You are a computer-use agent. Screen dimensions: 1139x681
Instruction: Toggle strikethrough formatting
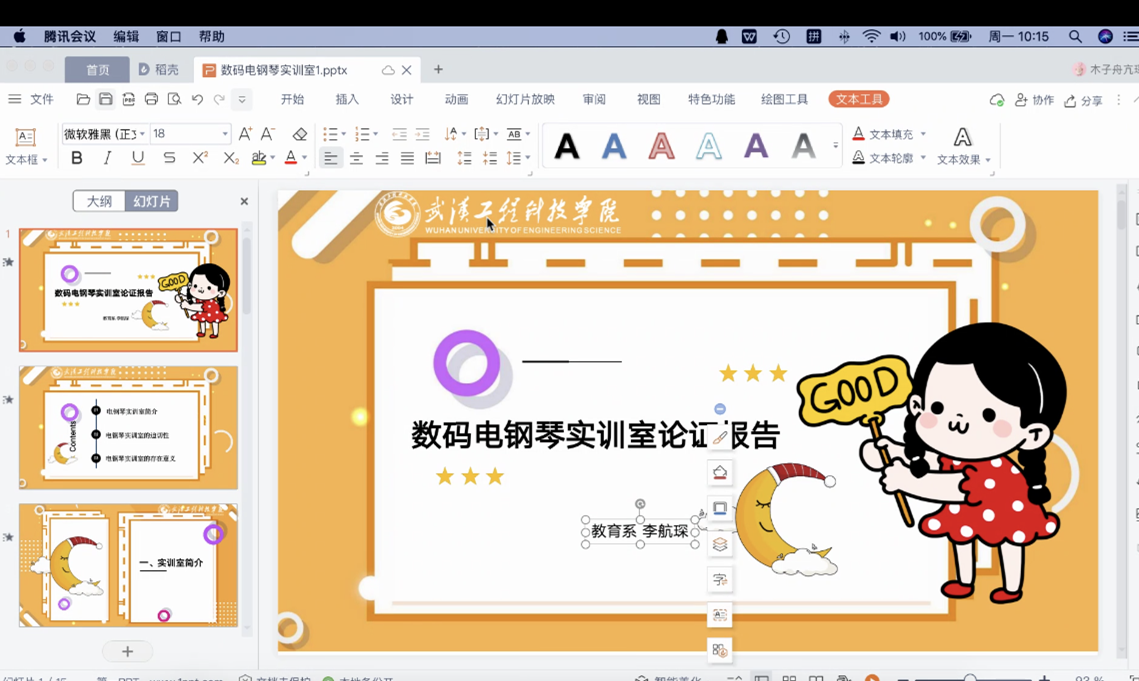[x=169, y=158]
